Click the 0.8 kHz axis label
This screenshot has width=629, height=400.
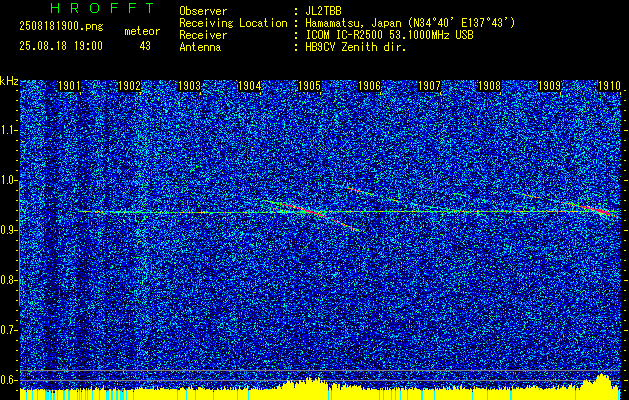click(9, 280)
